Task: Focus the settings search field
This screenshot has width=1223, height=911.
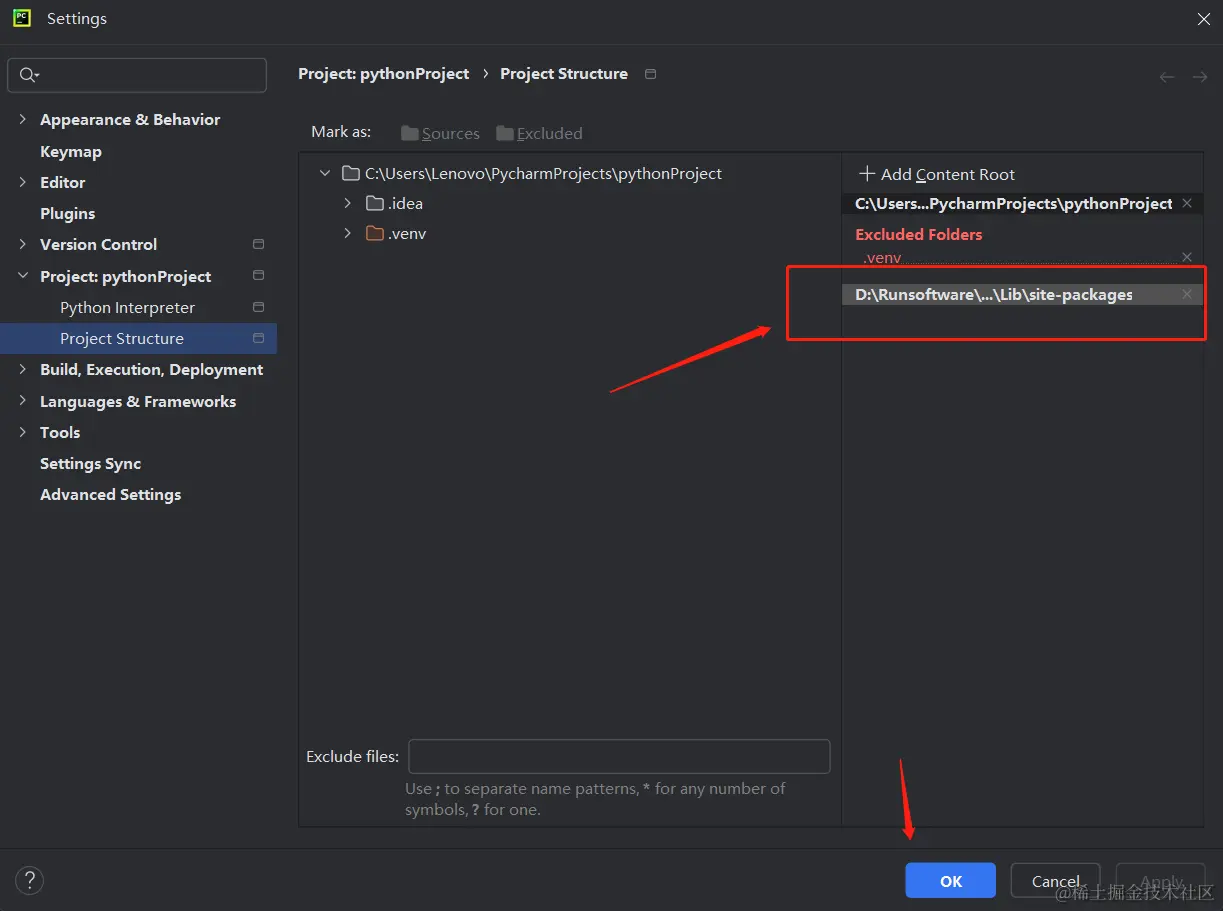Action: [137, 75]
